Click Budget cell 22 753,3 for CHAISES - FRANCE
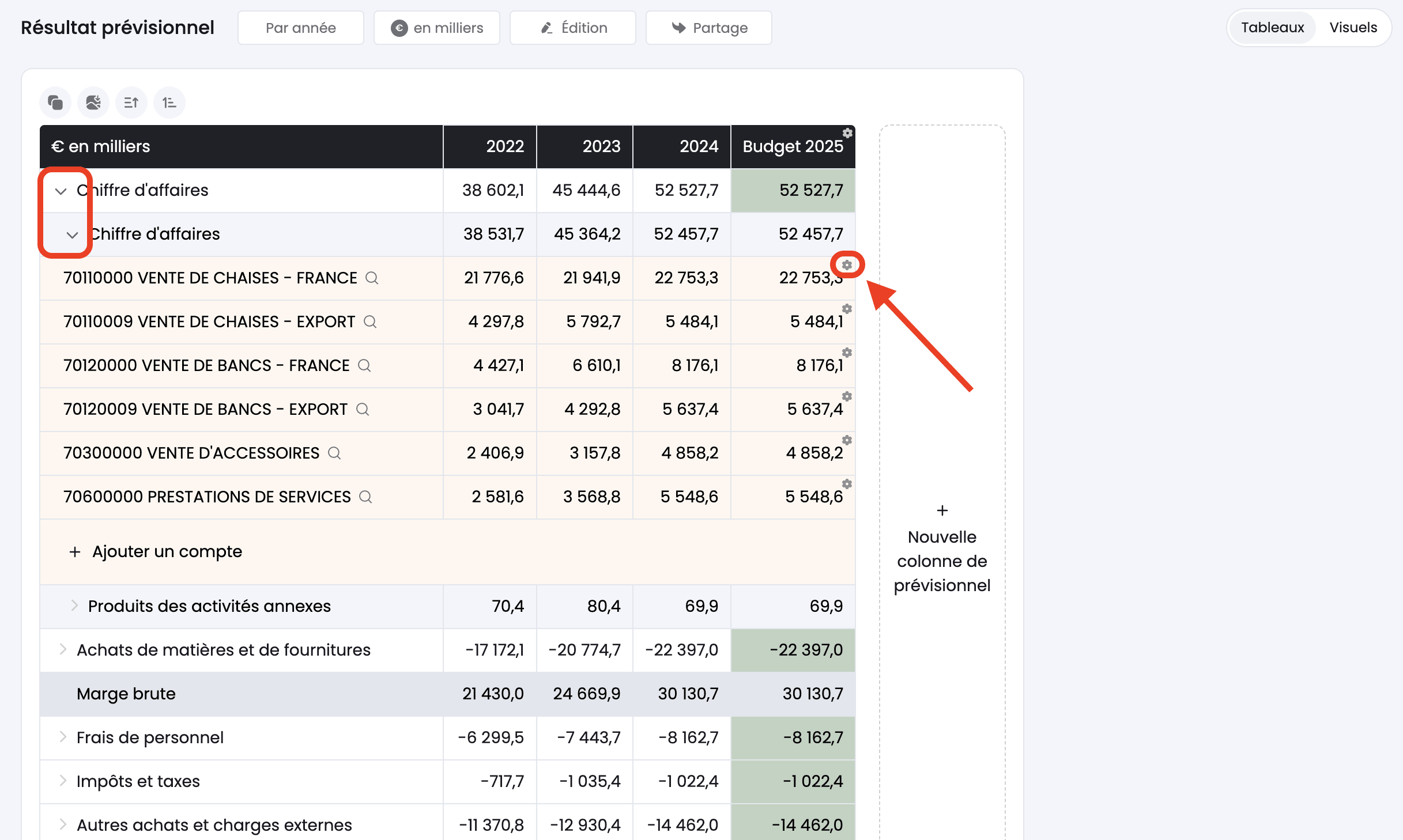 793,278
